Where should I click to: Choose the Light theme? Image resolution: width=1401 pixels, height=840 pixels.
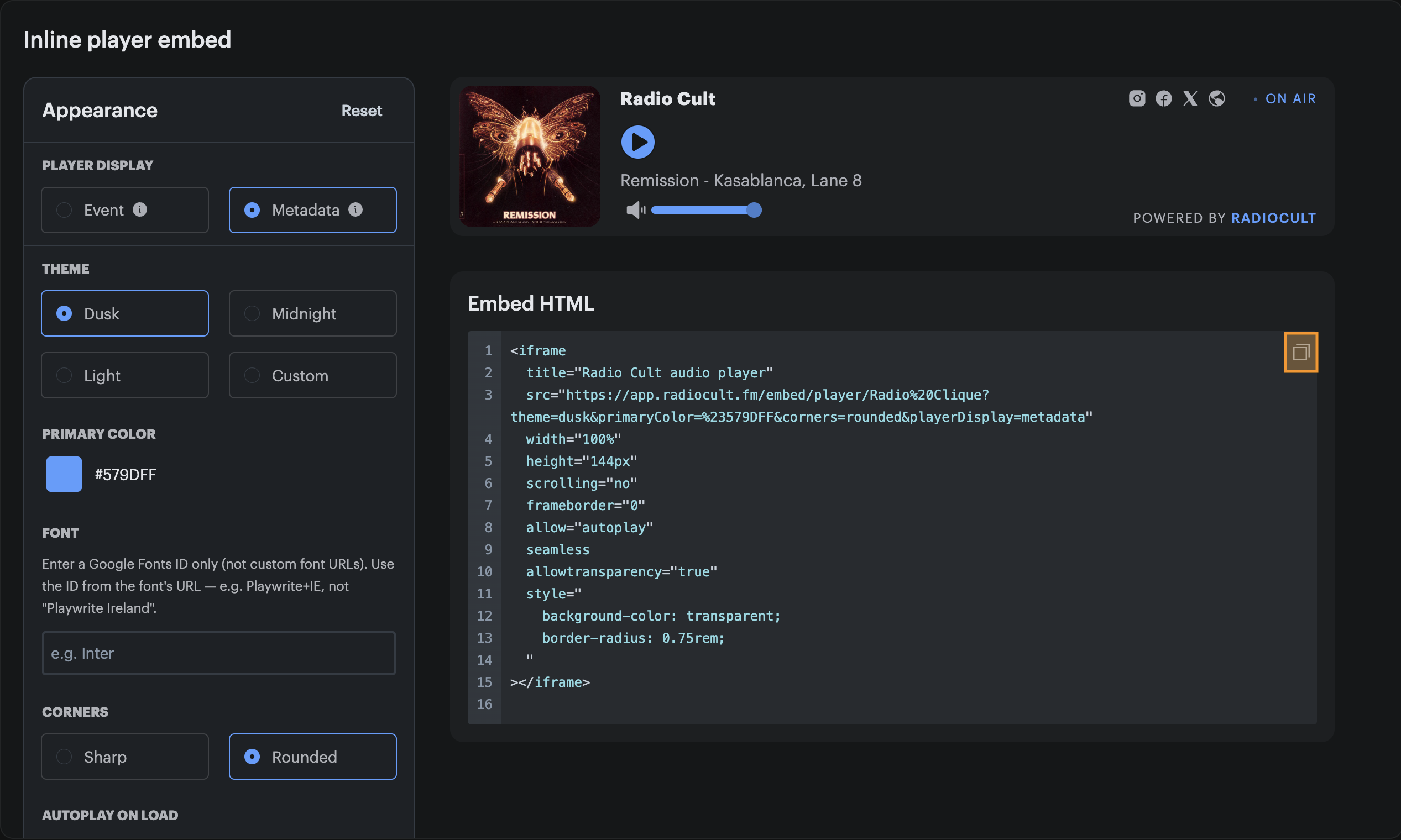[x=124, y=375]
